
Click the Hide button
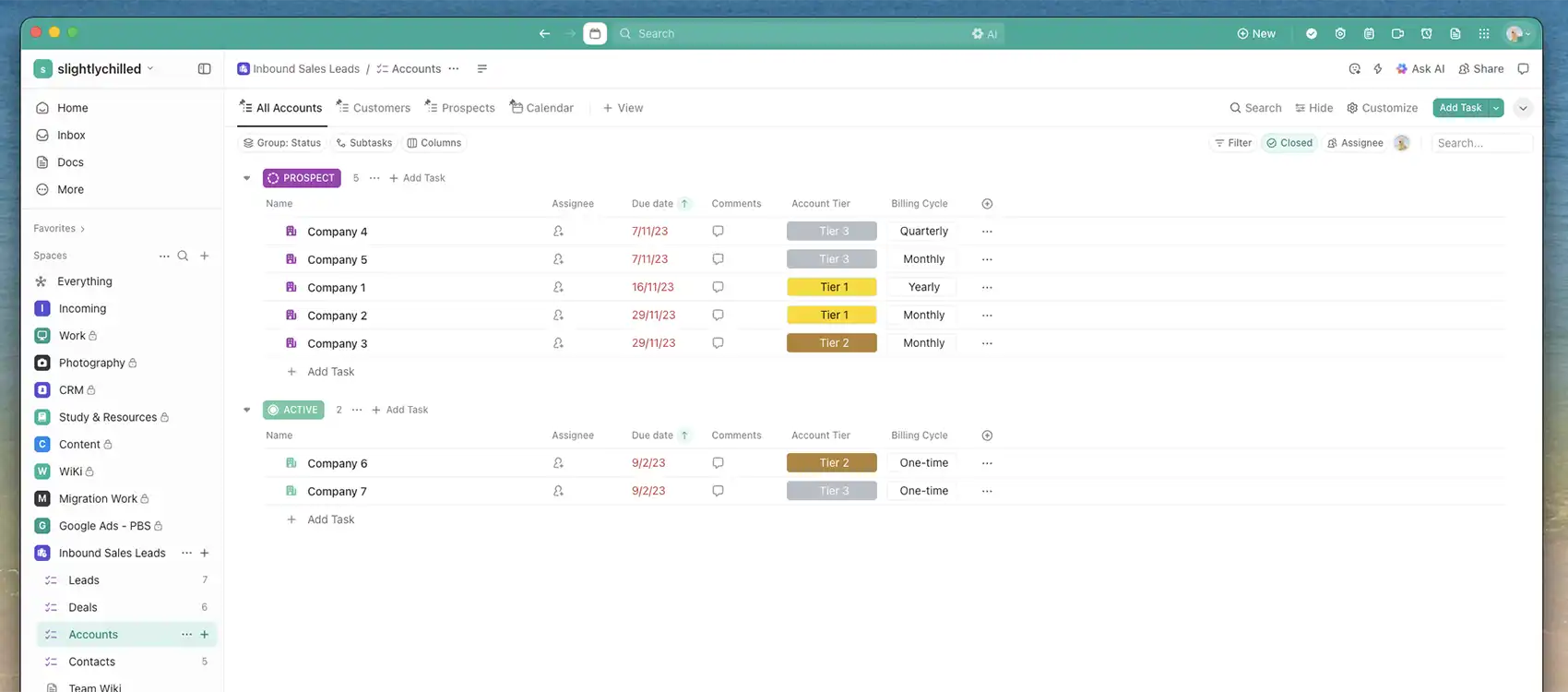coord(1314,108)
